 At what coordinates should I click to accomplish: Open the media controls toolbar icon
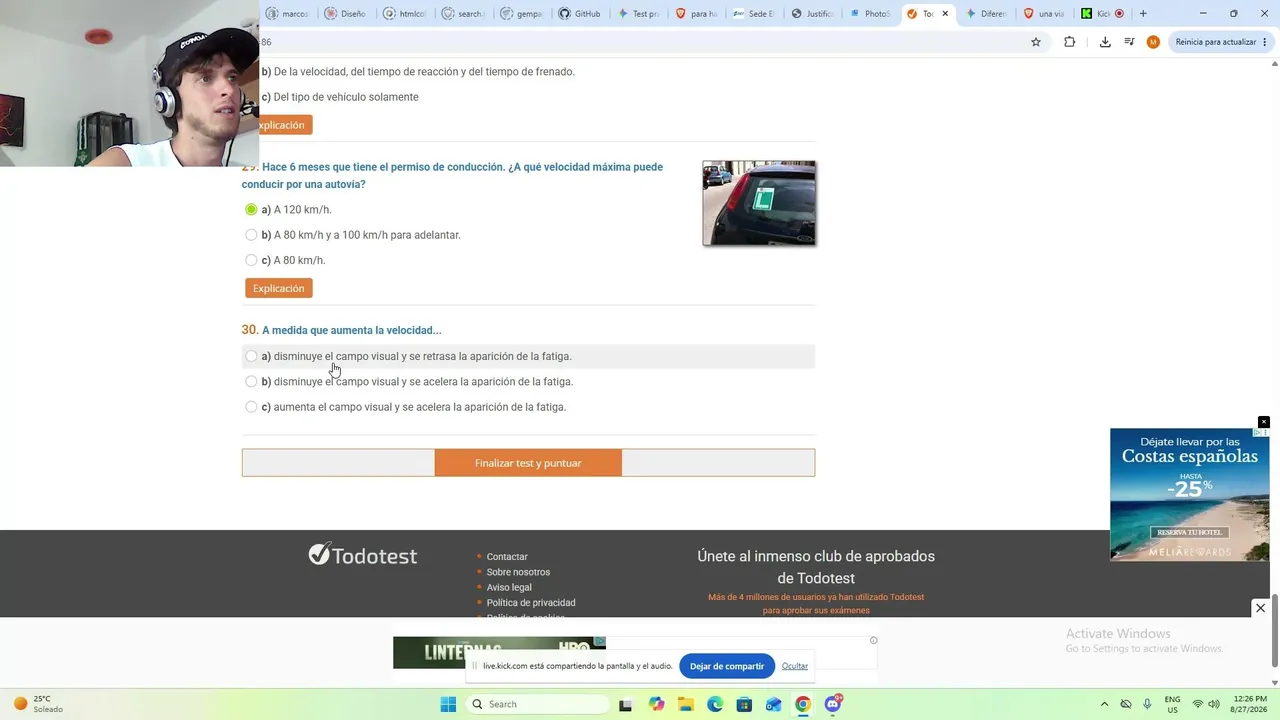[1129, 42]
